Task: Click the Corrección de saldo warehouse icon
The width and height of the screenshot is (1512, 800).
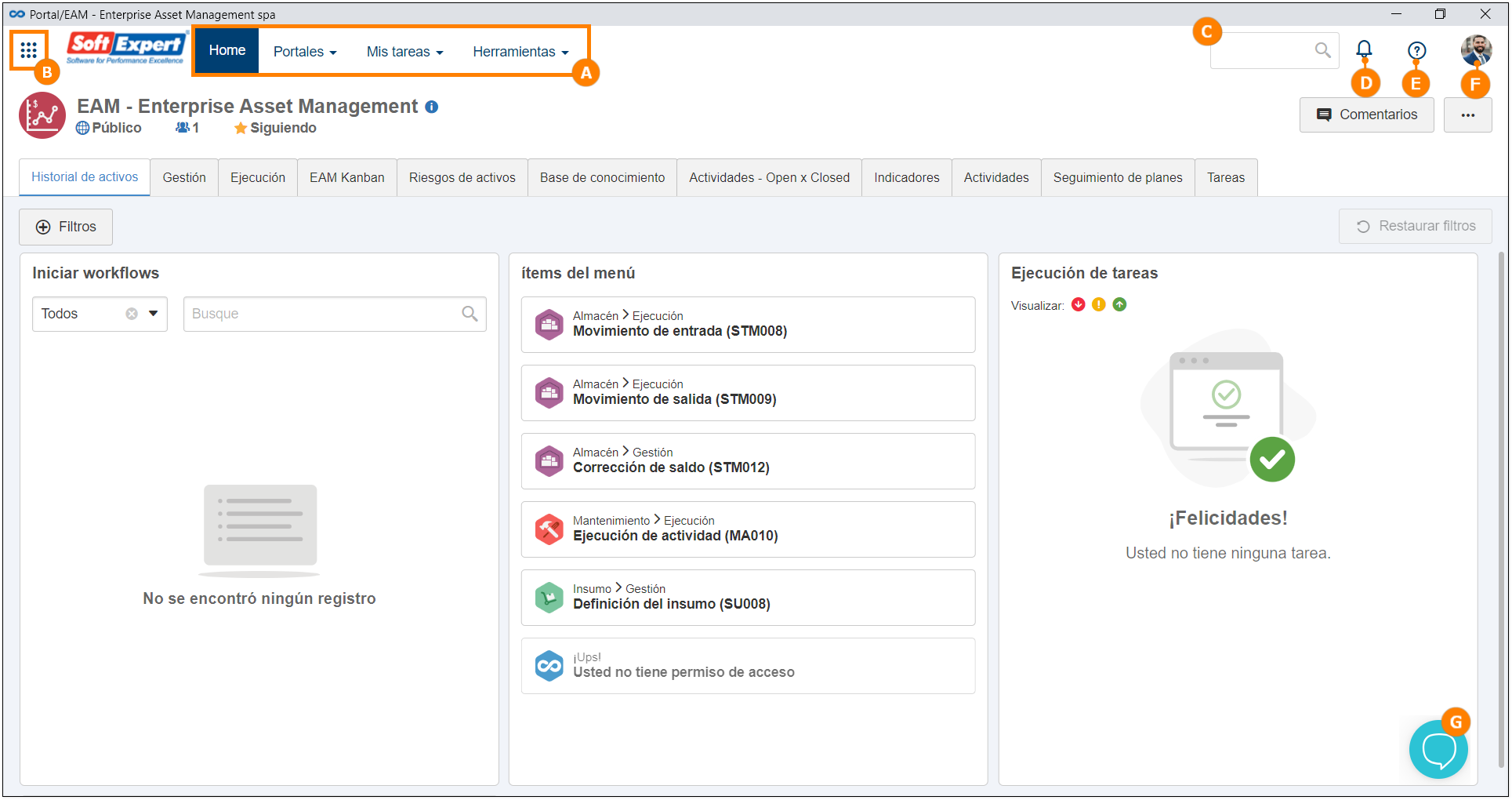Action: (x=549, y=460)
